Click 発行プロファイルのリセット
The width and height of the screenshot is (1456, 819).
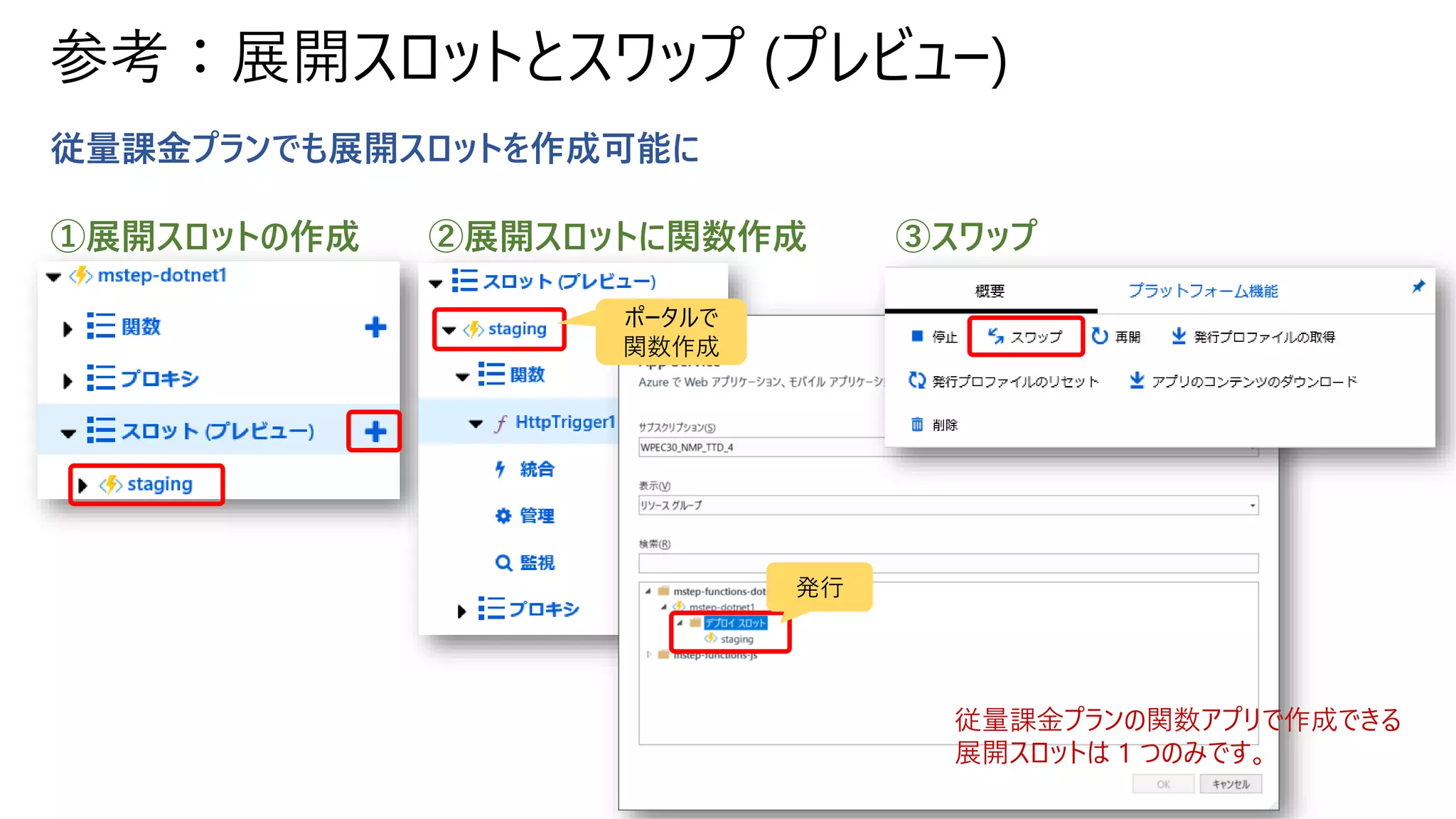tap(1004, 381)
